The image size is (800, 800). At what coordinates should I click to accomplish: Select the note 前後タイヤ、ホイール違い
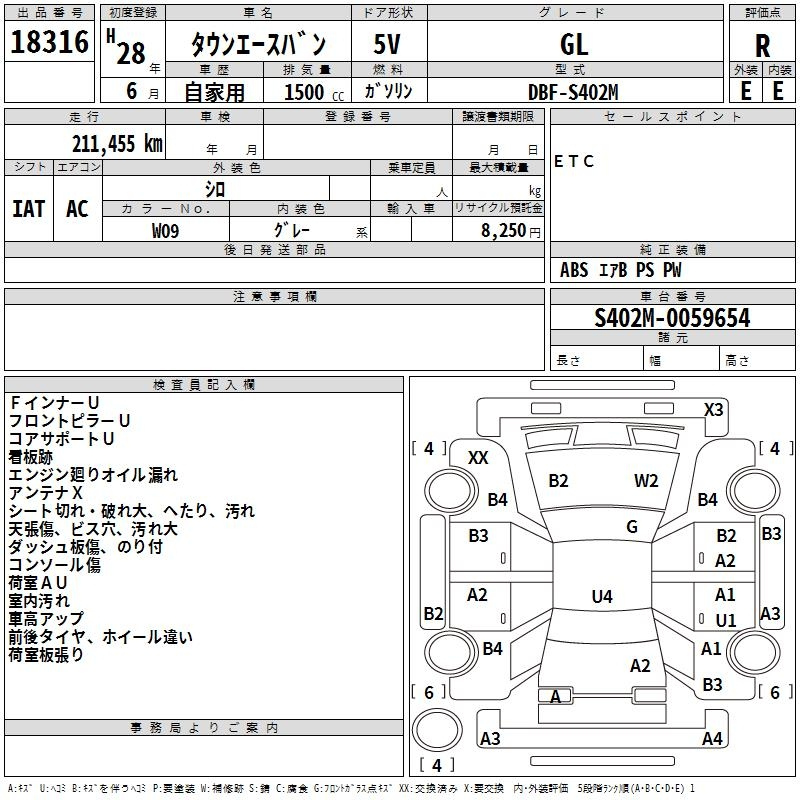pos(101,637)
